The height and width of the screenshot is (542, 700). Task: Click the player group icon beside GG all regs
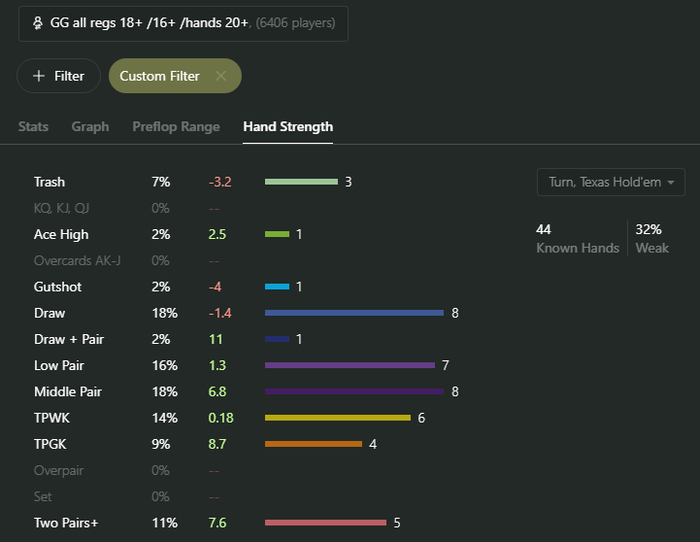[37, 22]
